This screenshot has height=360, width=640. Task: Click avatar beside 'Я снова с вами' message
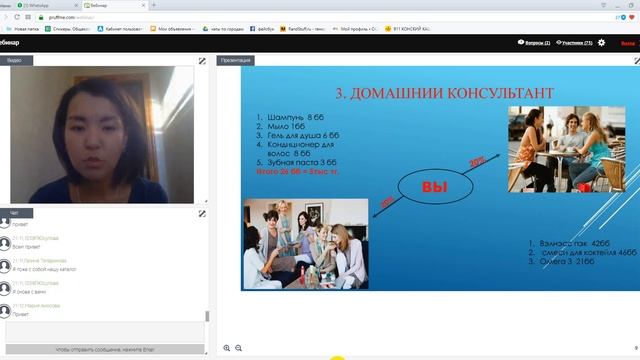(5, 288)
